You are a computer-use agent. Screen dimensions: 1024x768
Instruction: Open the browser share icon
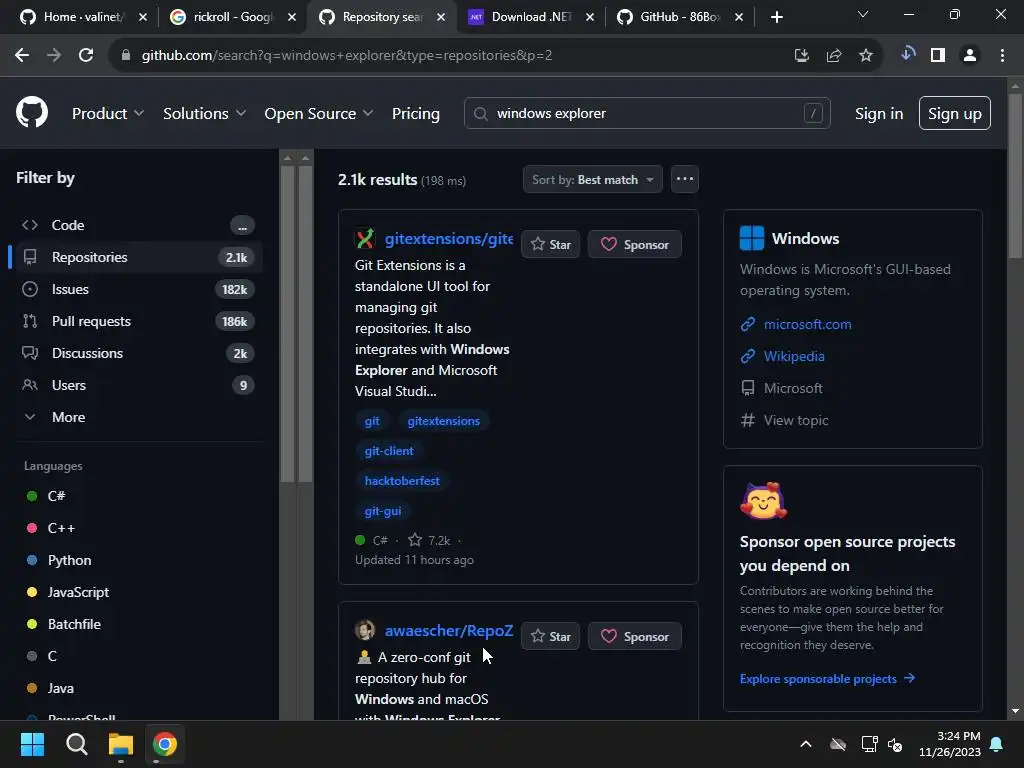833,56
